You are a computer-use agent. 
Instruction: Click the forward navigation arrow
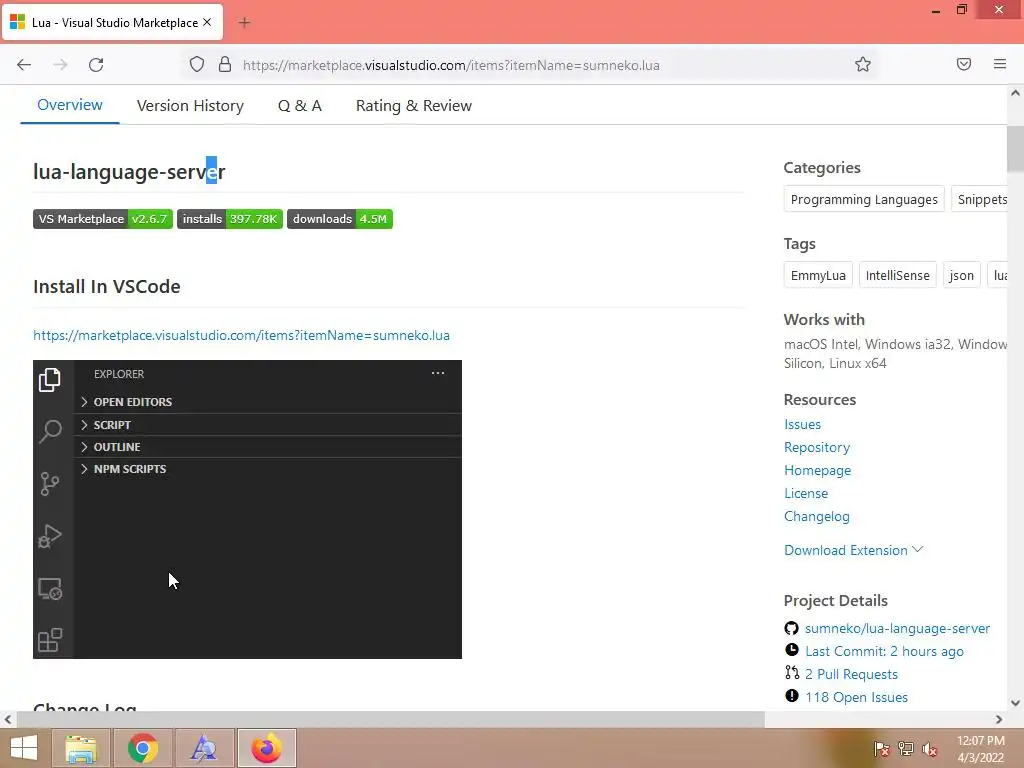coord(60,65)
